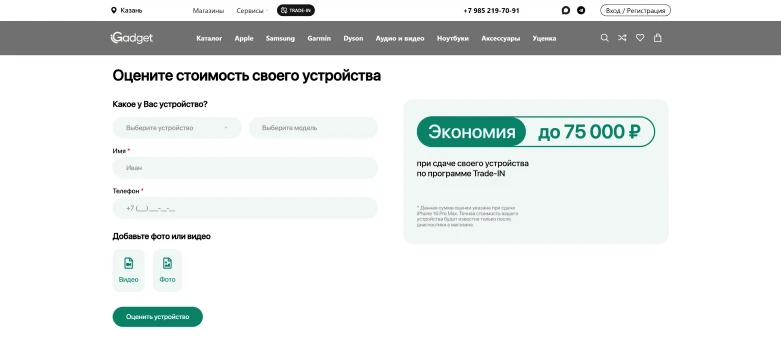The image size is (781, 360).
Task: Open the Выберите модель selector
Action: pos(313,127)
